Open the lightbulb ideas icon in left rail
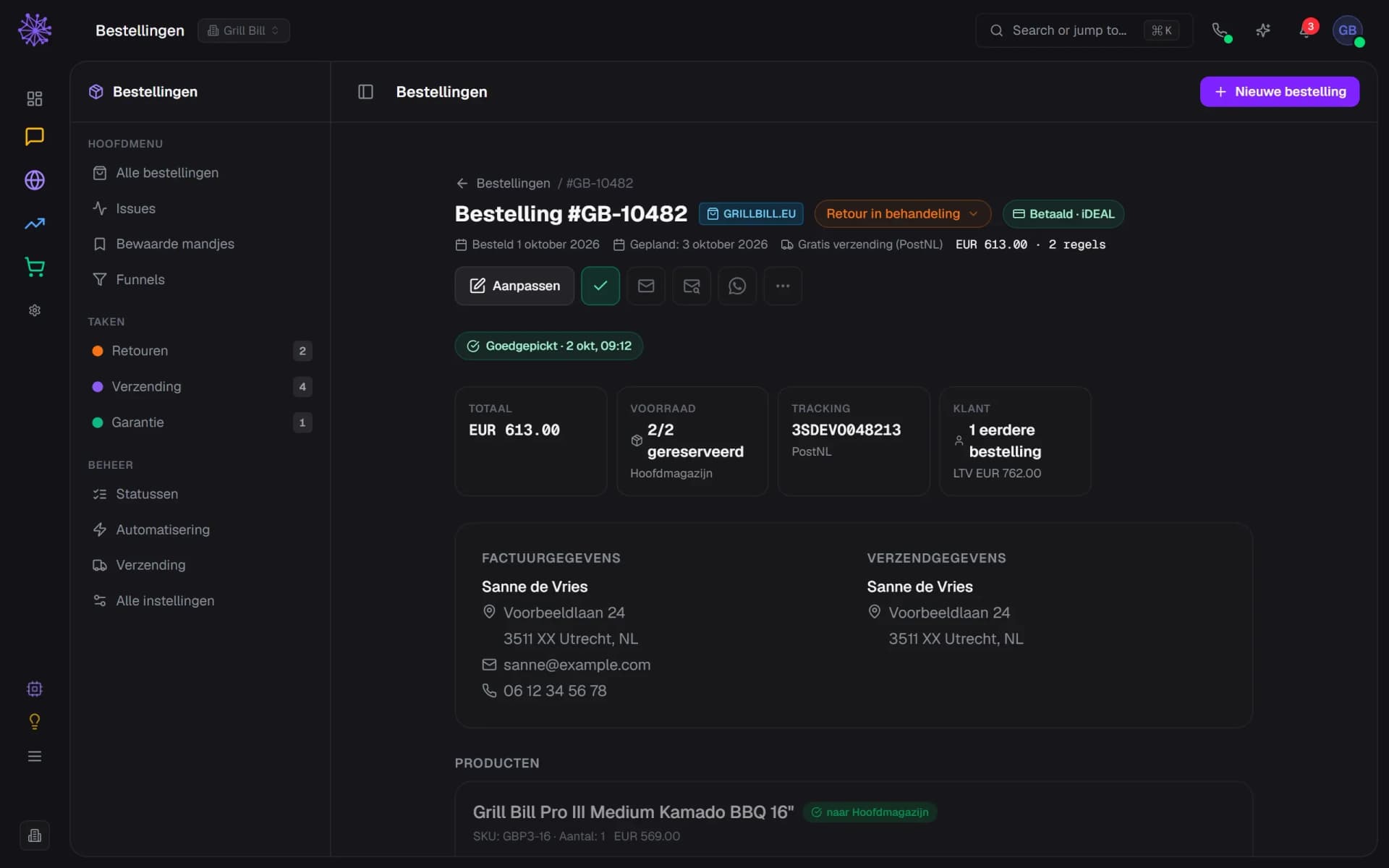1389x868 pixels. pyautogui.click(x=34, y=722)
